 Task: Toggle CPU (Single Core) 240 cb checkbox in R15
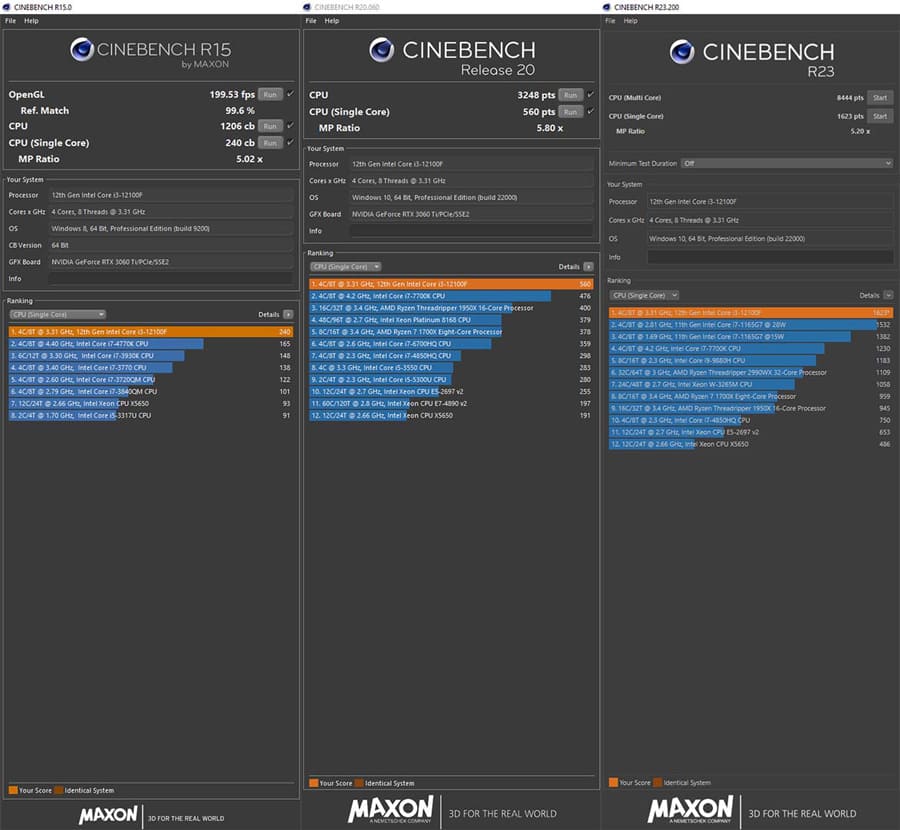[290, 142]
